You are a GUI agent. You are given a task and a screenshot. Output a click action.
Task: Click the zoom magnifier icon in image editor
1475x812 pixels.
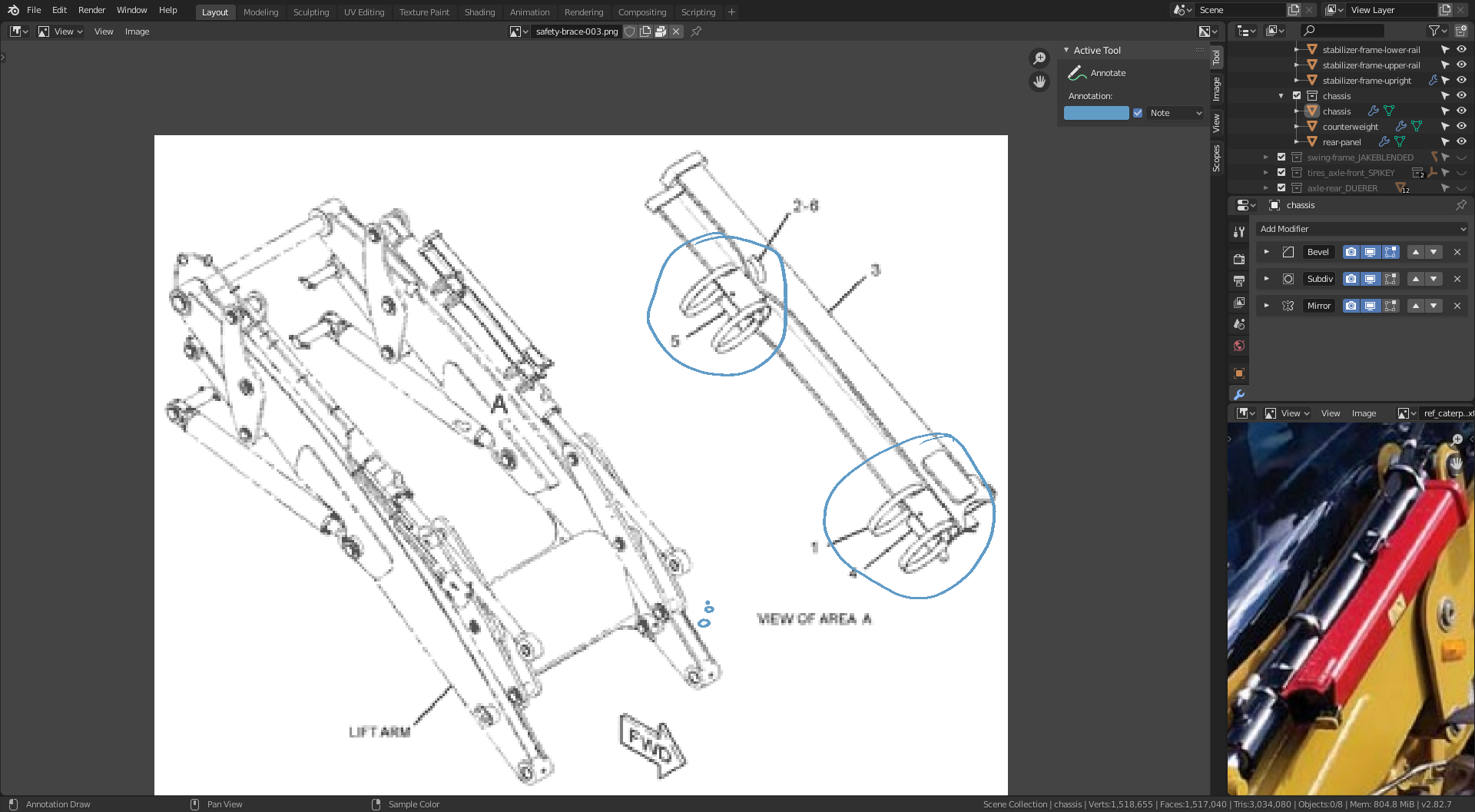click(x=1039, y=58)
